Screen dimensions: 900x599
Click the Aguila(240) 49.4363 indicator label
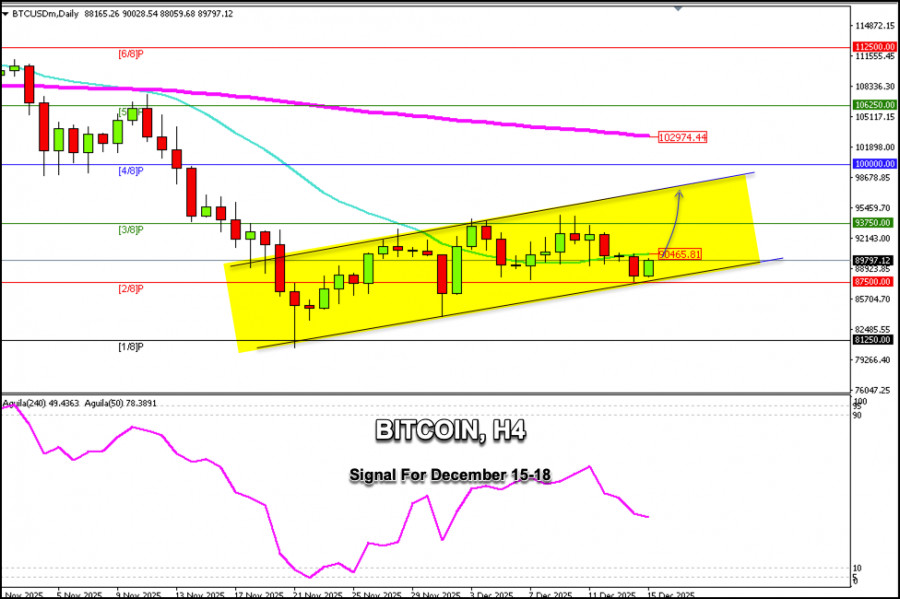click(40, 403)
